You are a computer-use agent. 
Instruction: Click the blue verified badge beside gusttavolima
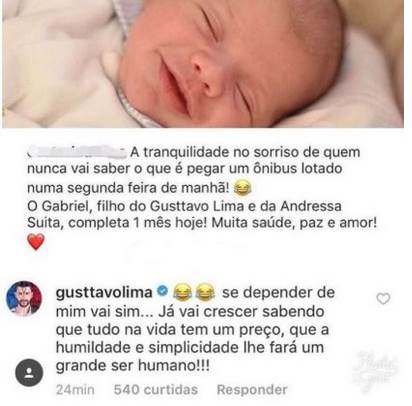pos(162,291)
